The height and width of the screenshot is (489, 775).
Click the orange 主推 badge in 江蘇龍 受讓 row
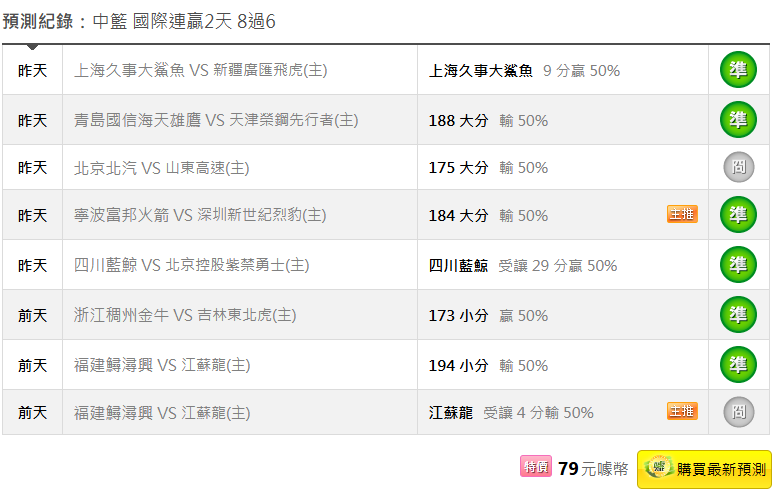click(682, 411)
